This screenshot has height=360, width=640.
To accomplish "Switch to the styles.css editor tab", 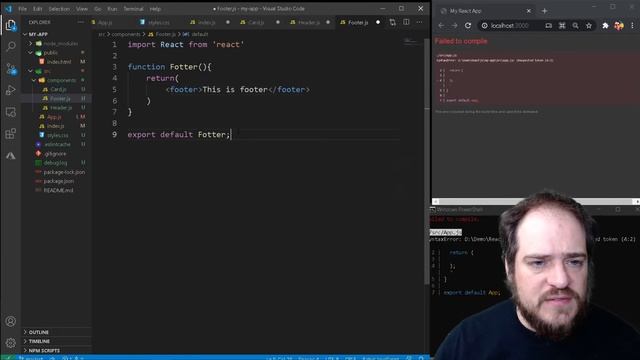I will [159, 22].
